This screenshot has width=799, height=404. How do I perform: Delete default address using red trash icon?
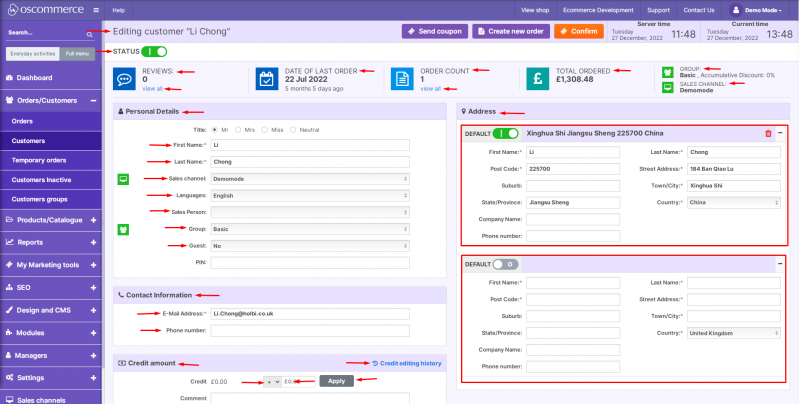(x=768, y=133)
